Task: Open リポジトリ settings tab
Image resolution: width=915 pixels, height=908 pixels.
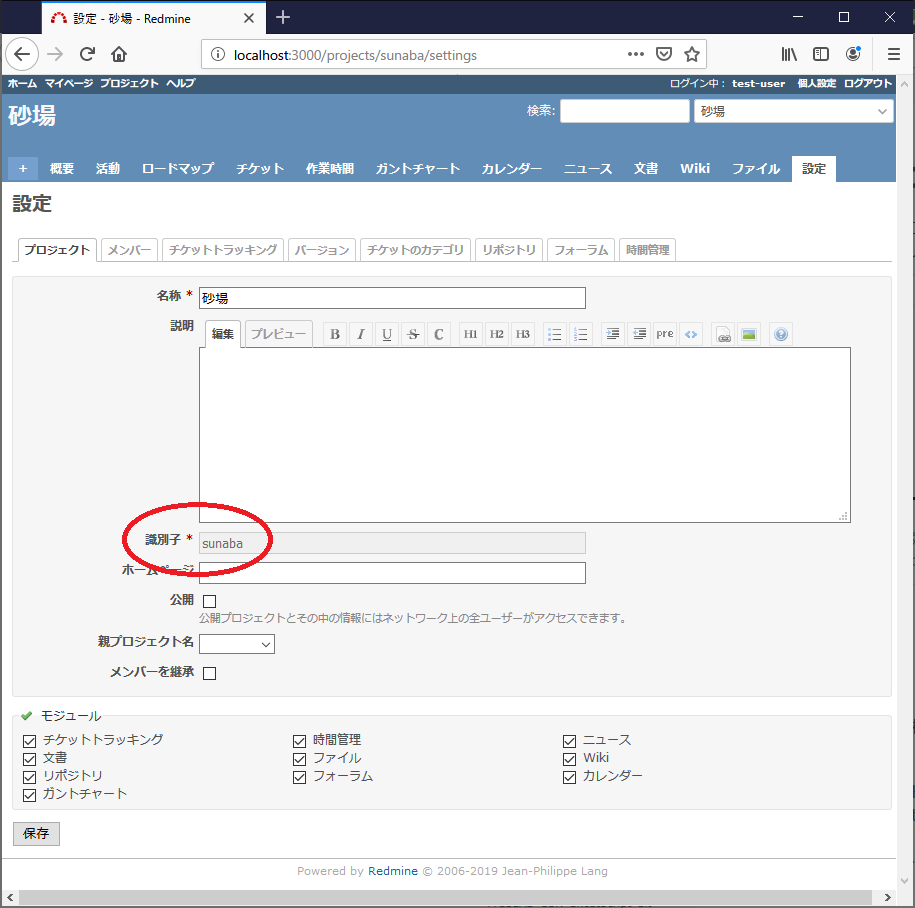Action: [509, 250]
